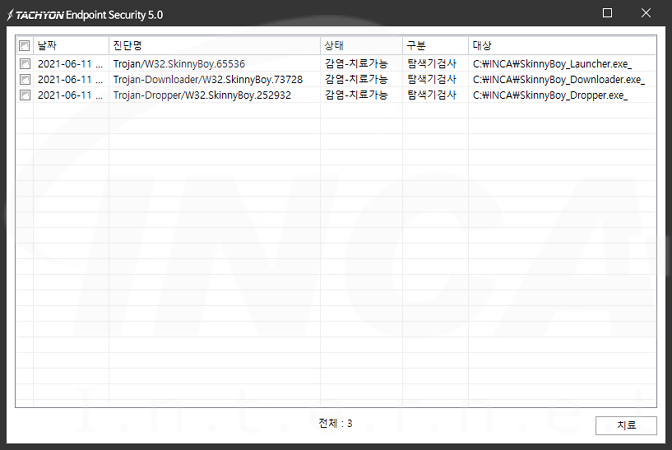Click the 치료 button
The width and height of the screenshot is (672, 450).
point(626,425)
